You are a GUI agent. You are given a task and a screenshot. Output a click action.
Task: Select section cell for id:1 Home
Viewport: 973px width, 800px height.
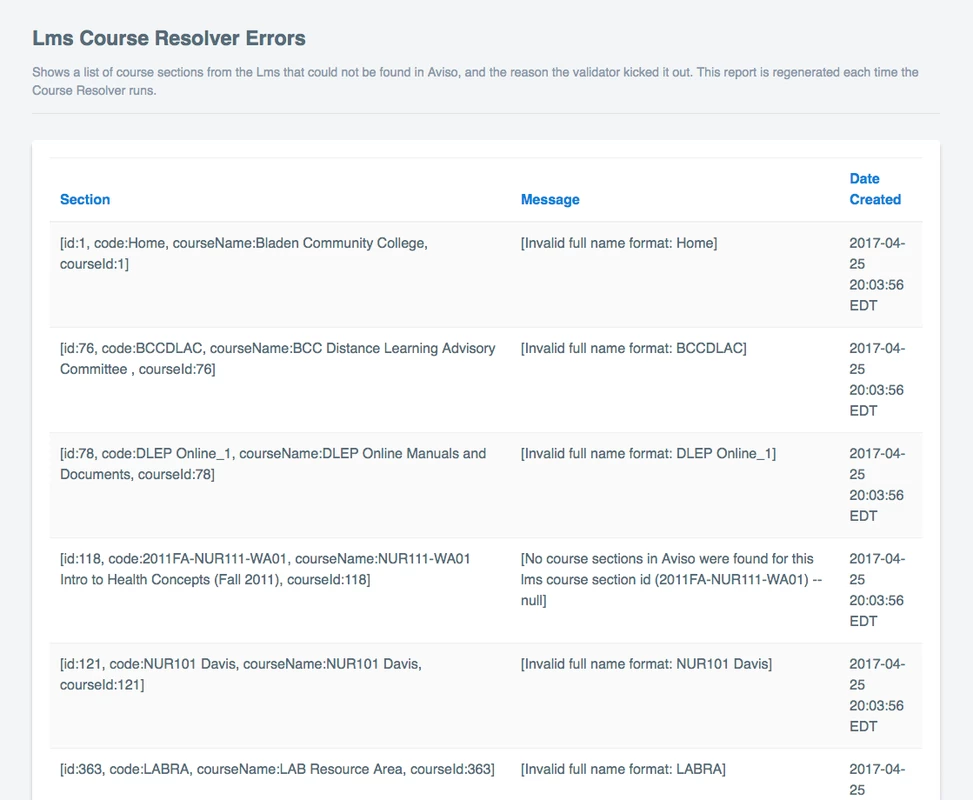280,274
